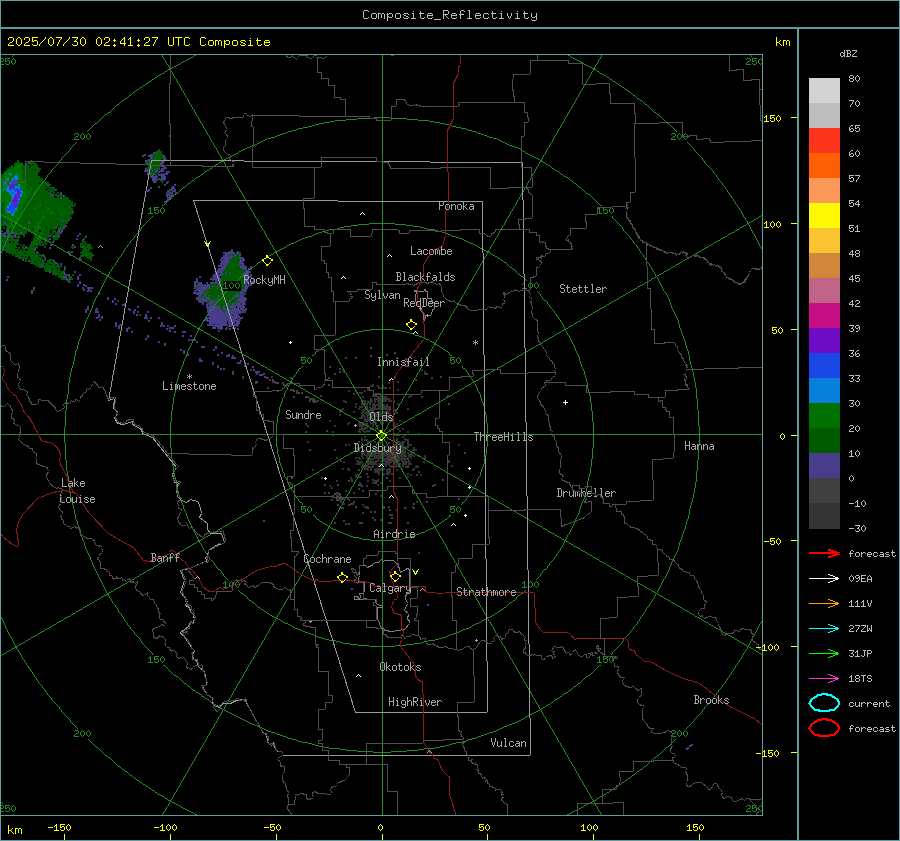Click the white 09EA arrow legend icon

click(824, 579)
